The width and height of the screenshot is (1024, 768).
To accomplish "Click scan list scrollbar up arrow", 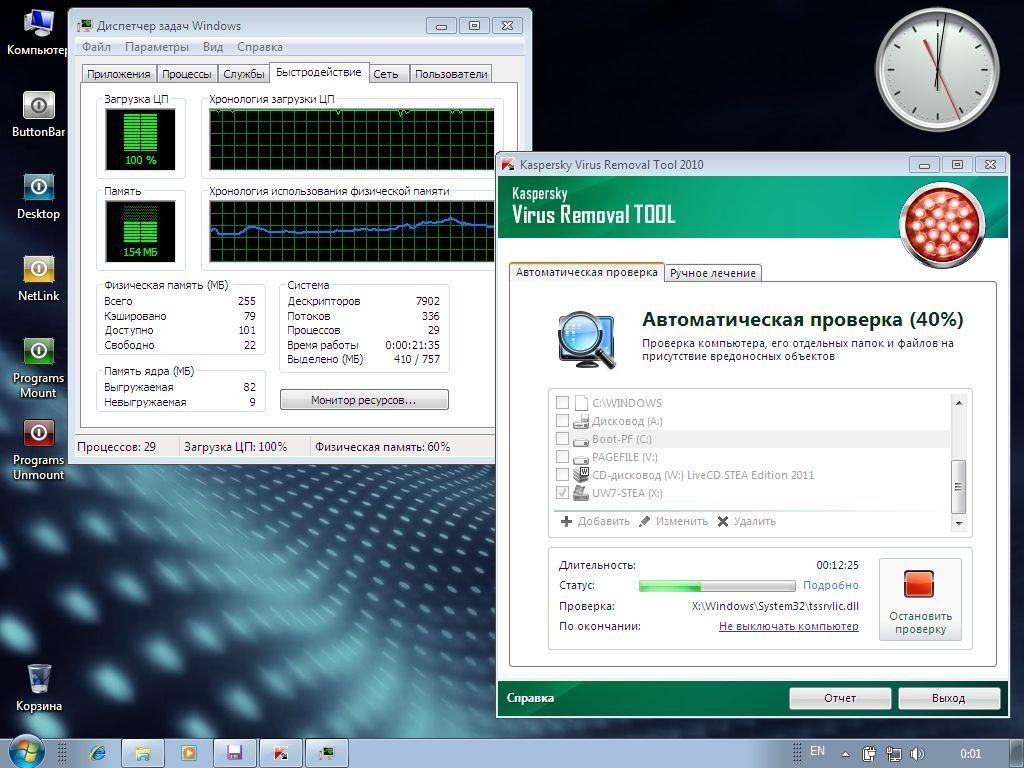I will (959, 403).
